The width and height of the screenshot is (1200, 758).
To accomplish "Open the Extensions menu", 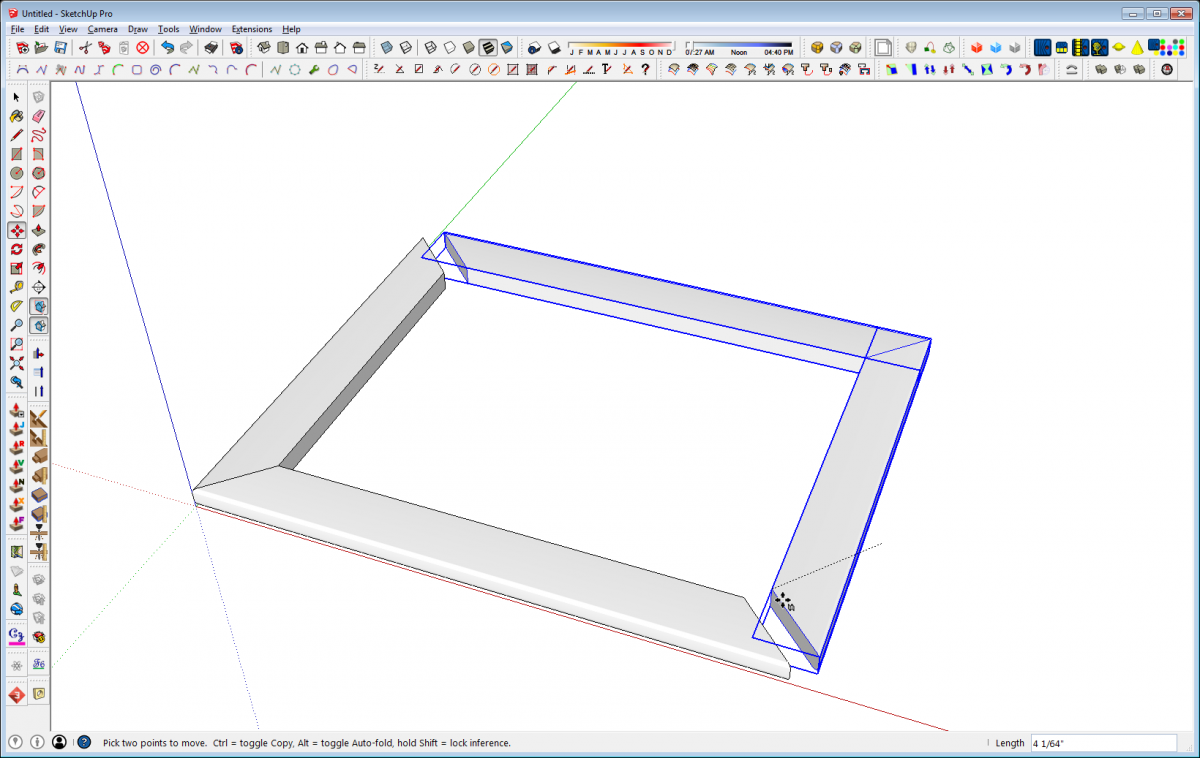I will [251, 29].
